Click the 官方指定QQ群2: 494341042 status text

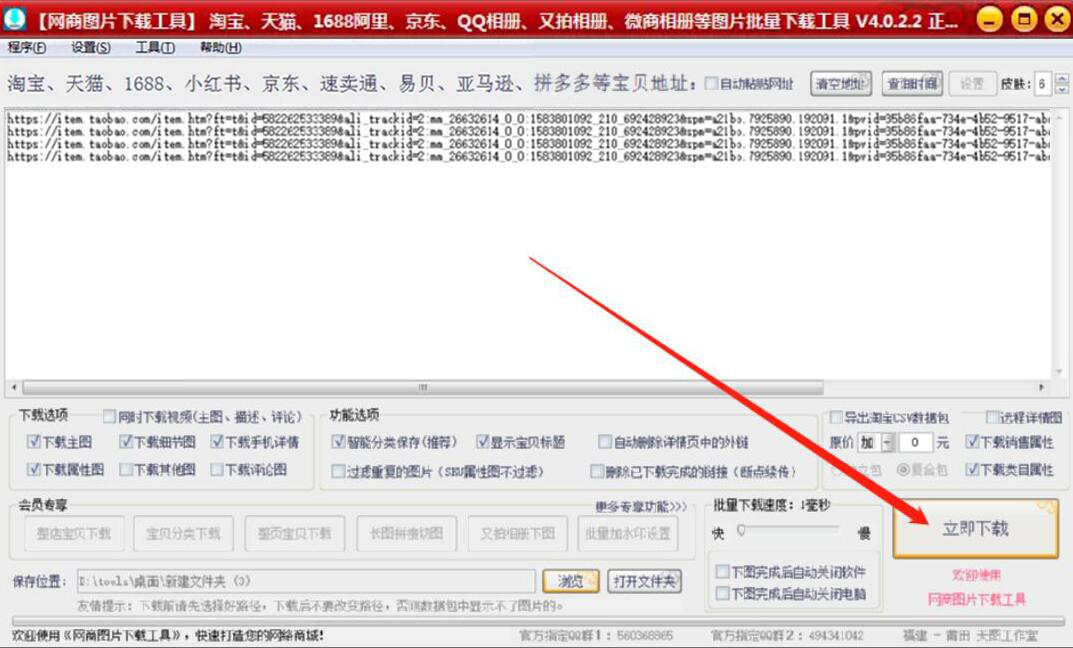click(788, 636)
